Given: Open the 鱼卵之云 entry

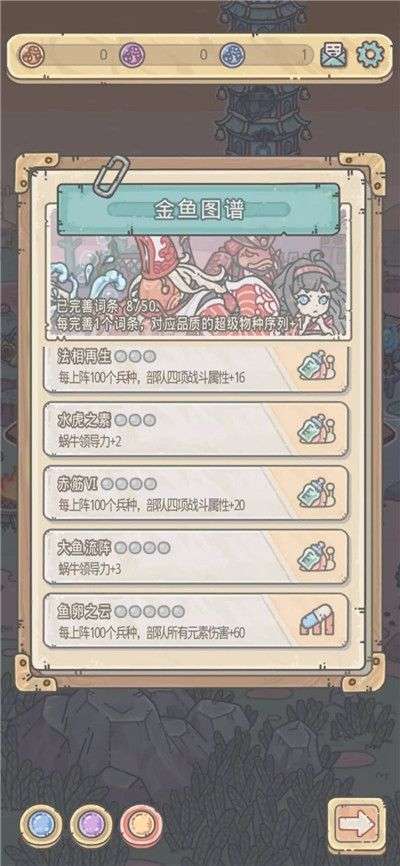Looking at the screenshot, I should [x=196, y=622].
